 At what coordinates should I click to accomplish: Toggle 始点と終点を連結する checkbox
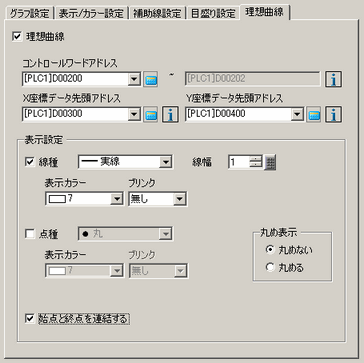click(30, 319)
